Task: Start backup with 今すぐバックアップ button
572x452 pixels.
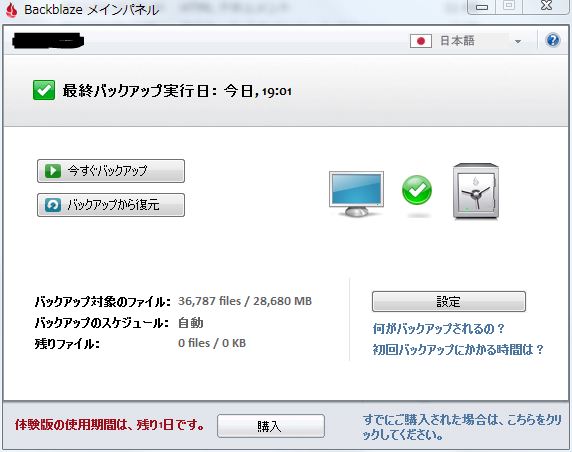Action: (x=111, y=171)
